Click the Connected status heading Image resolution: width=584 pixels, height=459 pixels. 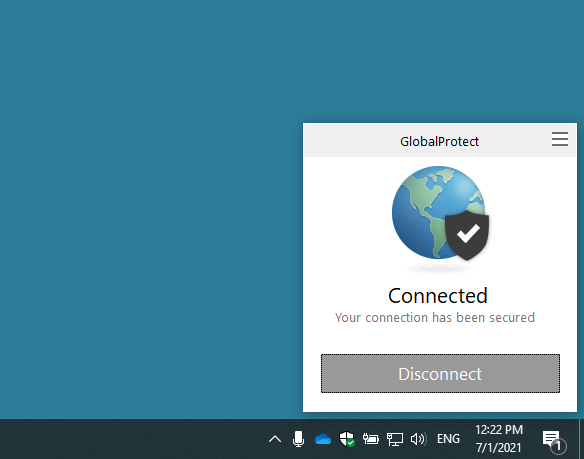tap(438, 296)
